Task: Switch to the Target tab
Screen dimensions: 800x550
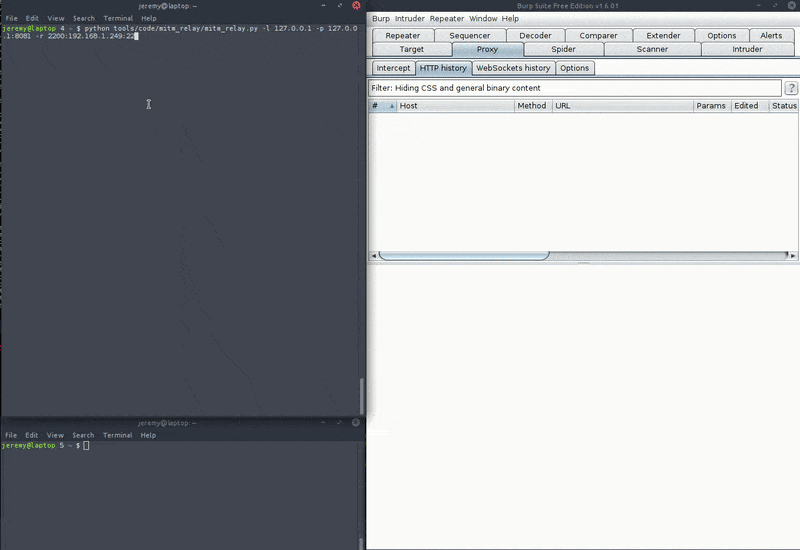Action: (x=412, y=49)
